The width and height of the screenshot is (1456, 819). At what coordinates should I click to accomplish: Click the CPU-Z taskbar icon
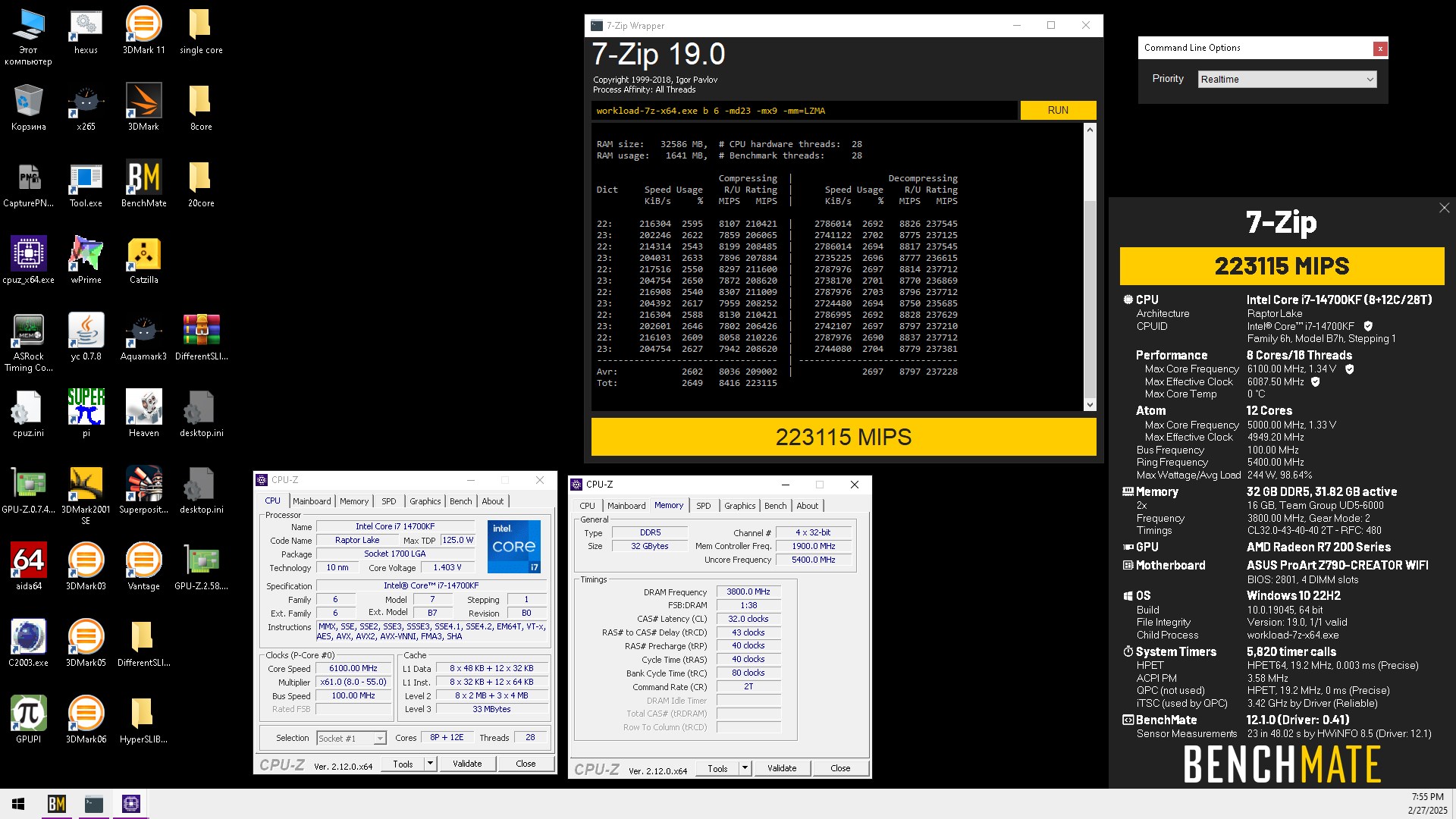130,804
